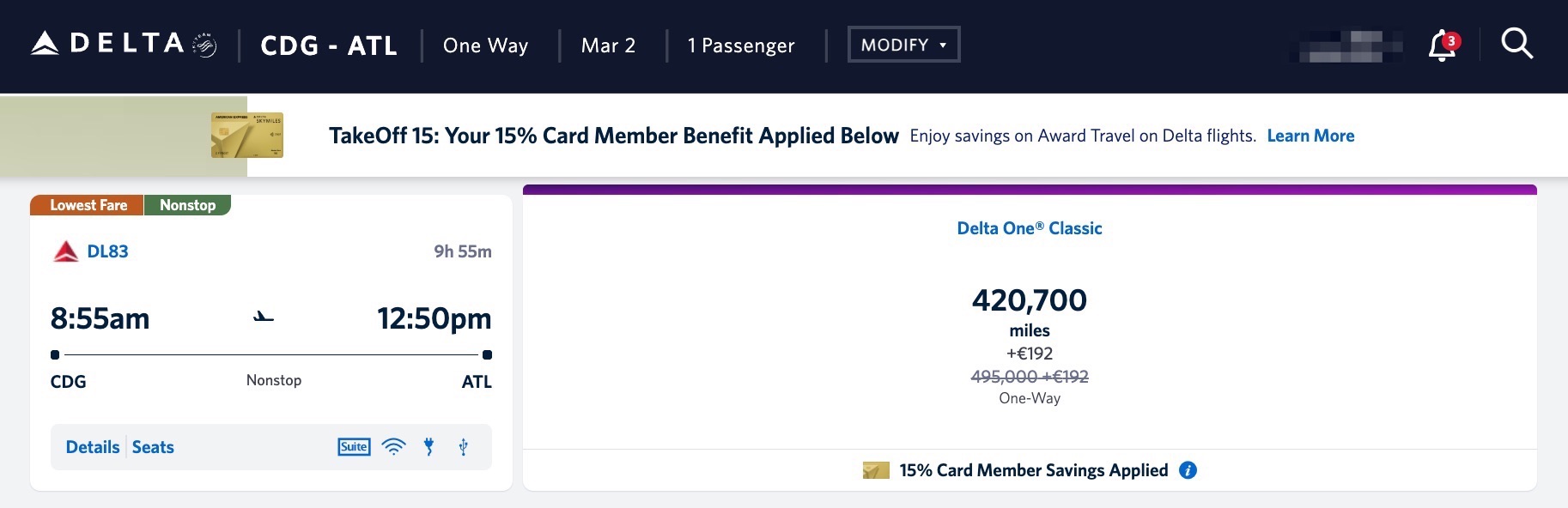The image size is (1568, 508).
Task: Click the 1 Passenger selector
Action: [739, 45]
